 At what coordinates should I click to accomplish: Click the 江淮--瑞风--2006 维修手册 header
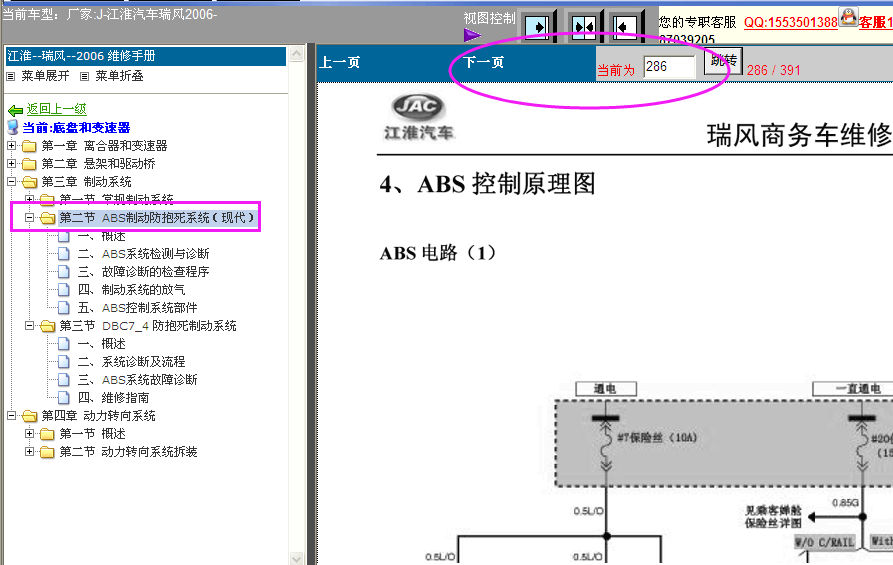(146, 56)
